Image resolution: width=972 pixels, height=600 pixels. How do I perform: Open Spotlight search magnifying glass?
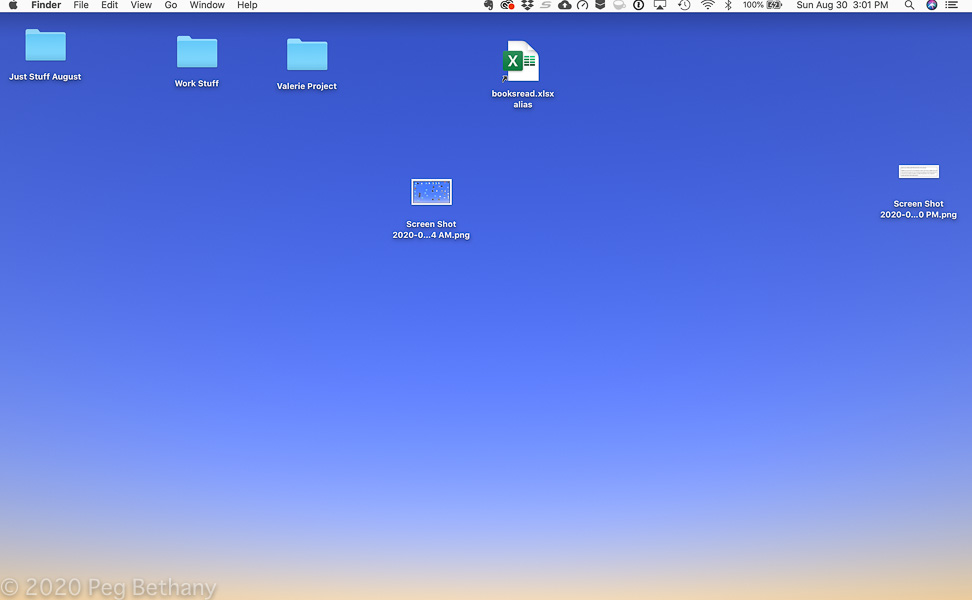coord(909,5)
